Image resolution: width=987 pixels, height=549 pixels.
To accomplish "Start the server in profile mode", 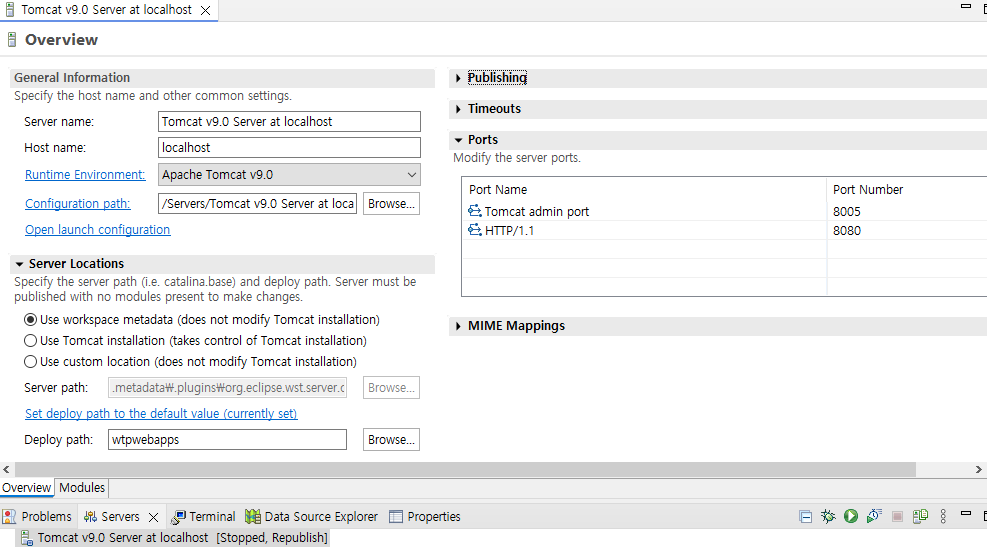I will (x=874, y=517).
